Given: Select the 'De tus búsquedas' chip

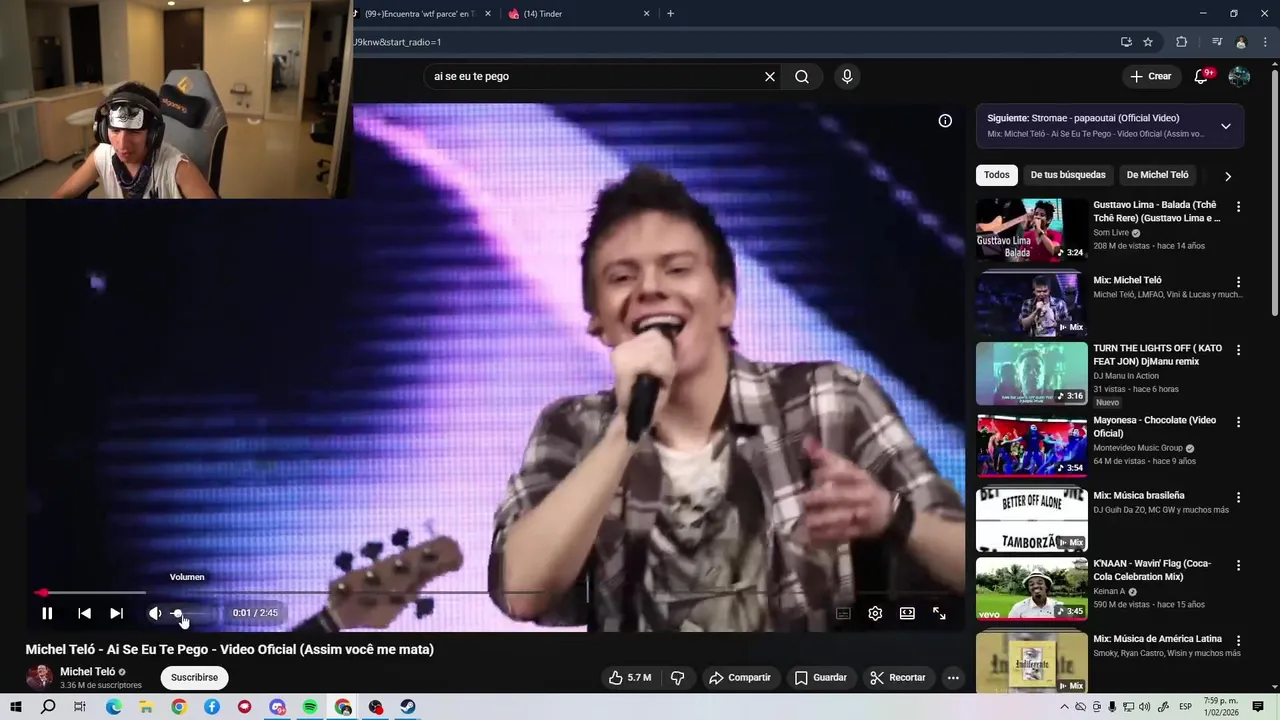Looking at the screenshot, I should click(x=1068, y=175).
